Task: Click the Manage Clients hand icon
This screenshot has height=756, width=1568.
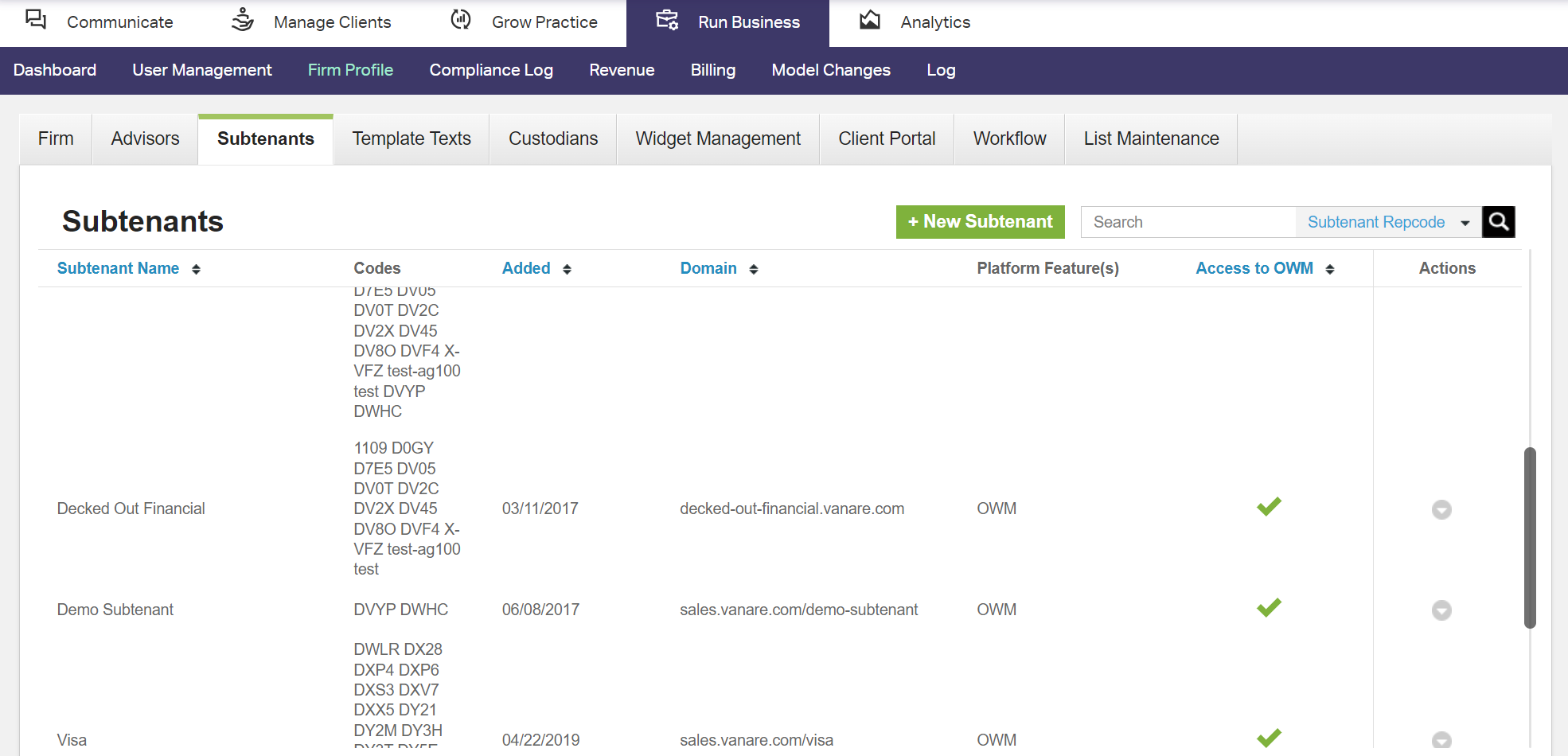Action: point(243,20)
